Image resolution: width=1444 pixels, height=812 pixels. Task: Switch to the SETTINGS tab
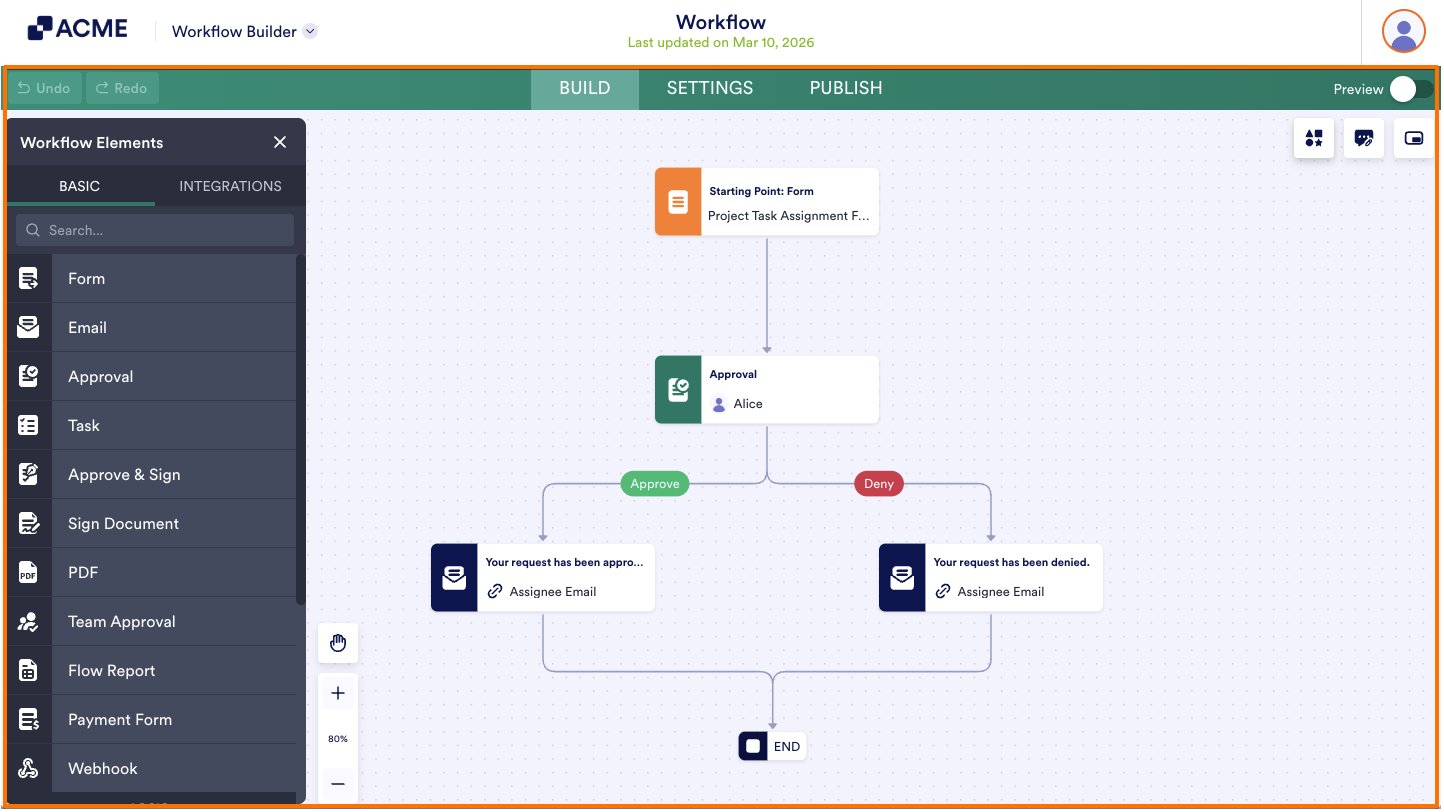tap(709, 88)
